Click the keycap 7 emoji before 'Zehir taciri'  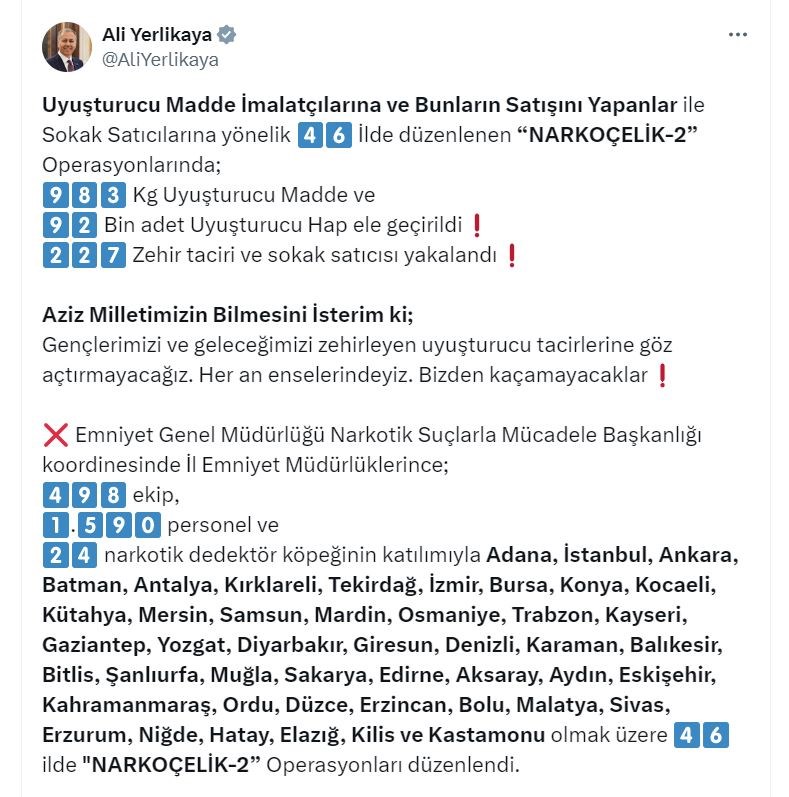point(113,255)
